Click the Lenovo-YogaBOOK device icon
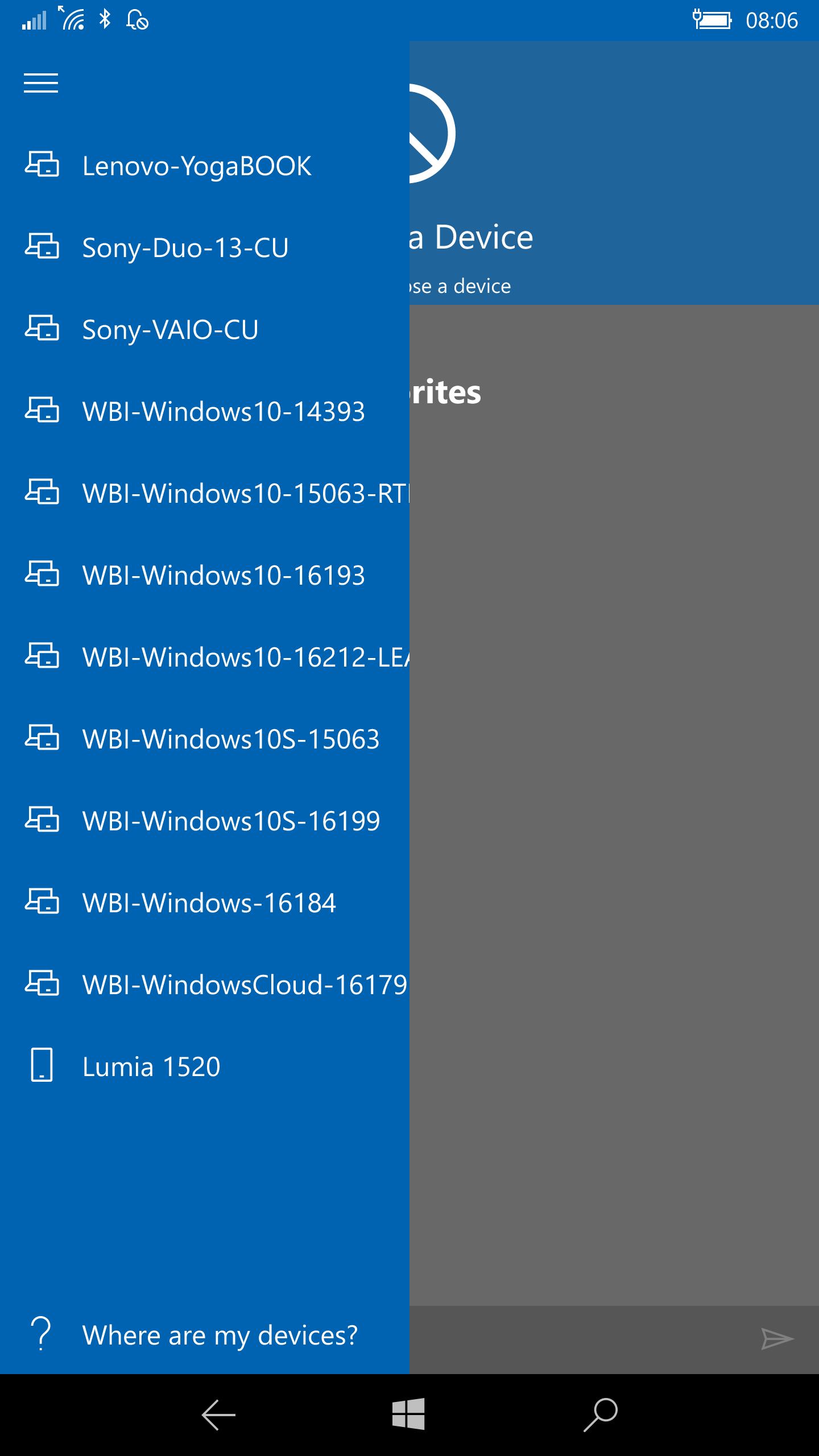The image size is (819, 1456). point(42,165)
